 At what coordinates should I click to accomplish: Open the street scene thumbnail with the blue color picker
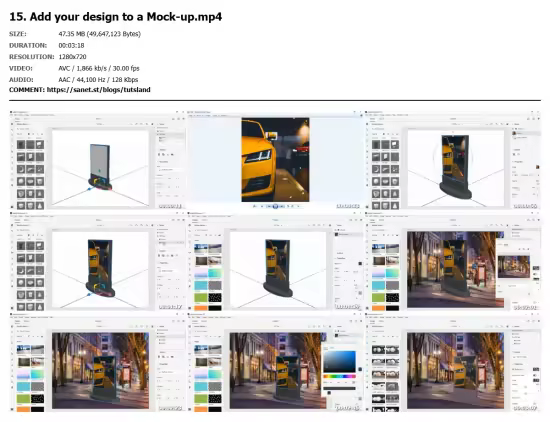click(x=275, y=362)
